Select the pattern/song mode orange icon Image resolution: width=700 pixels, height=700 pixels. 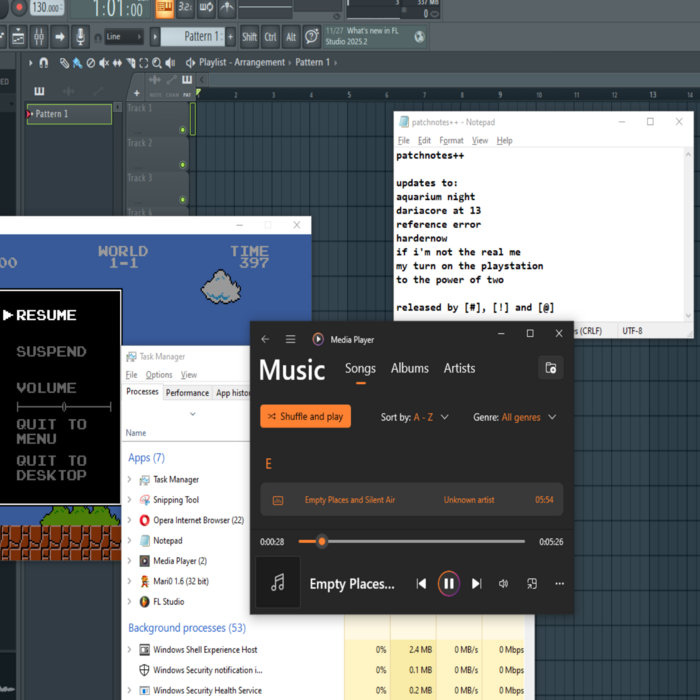[164, 8]
